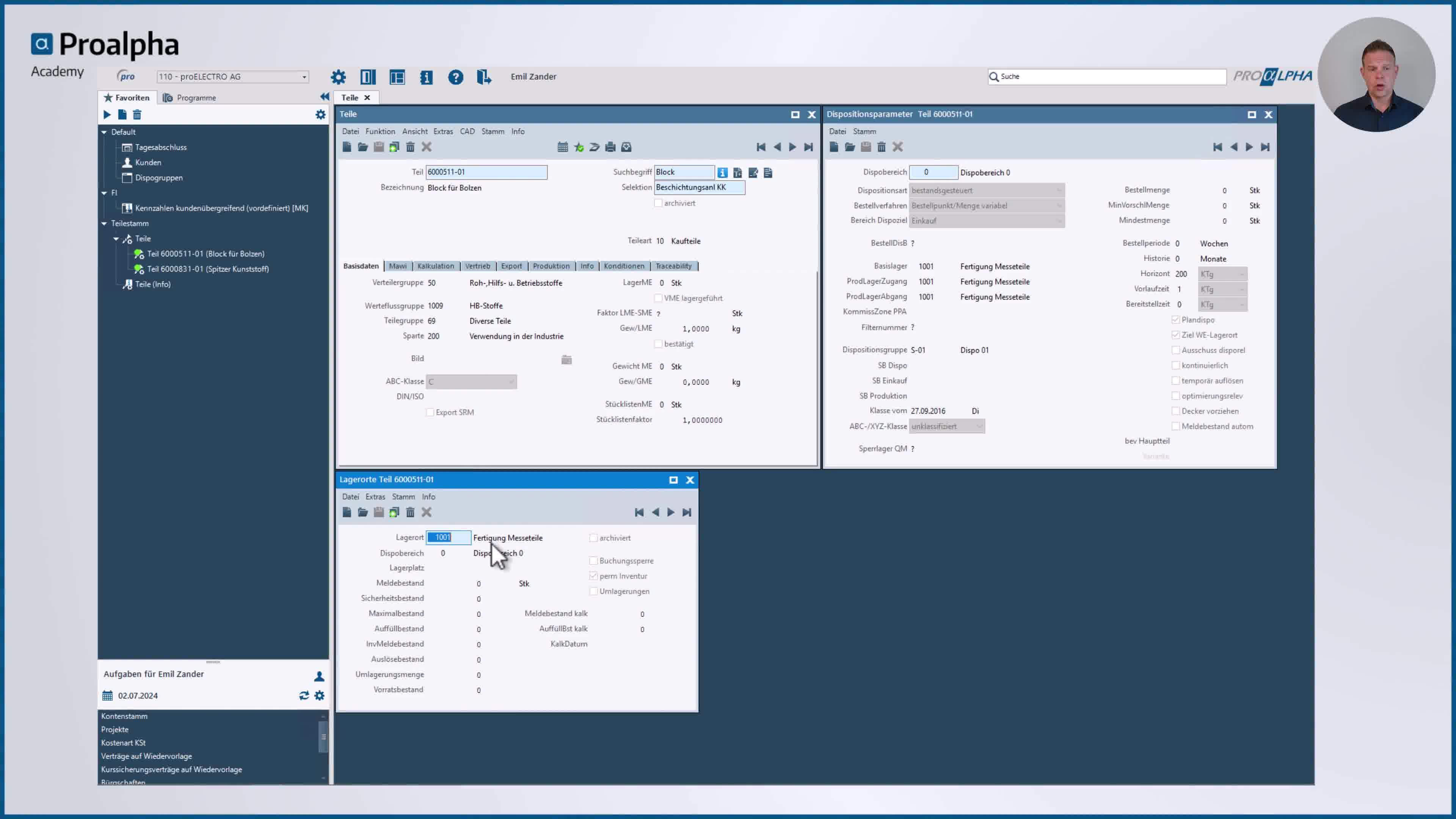Open the Dispositionsart dropdown
1456x819 pixels.
coord(987,190)
